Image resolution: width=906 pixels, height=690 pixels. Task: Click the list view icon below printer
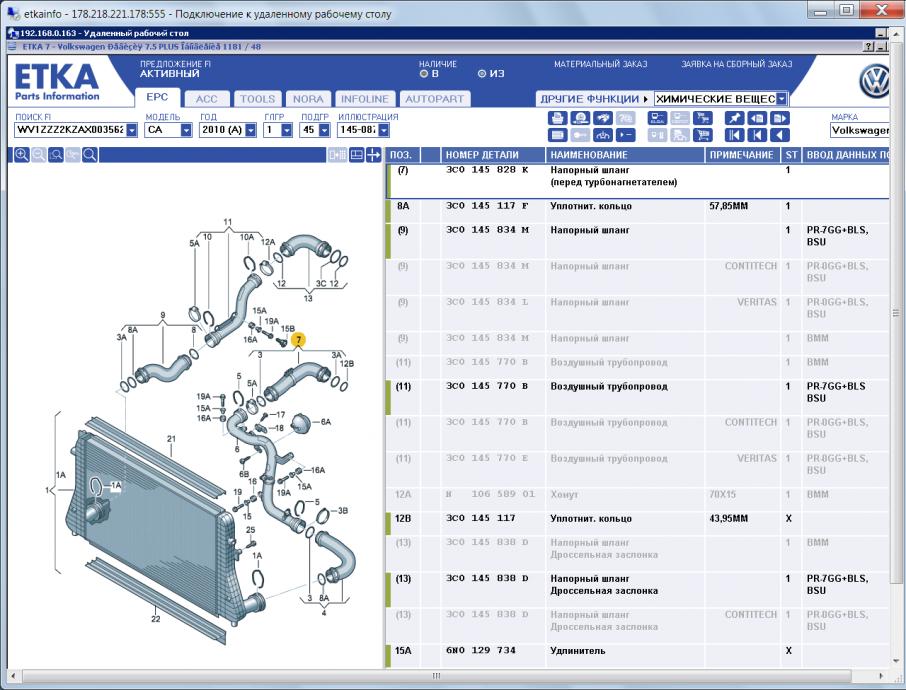click(x=557, y=135)
